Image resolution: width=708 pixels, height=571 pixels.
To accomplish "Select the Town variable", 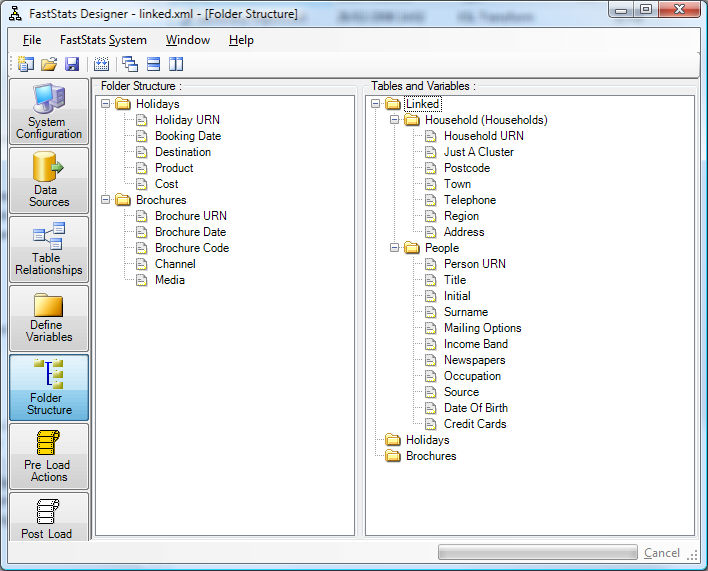I will tap(457, 184).
